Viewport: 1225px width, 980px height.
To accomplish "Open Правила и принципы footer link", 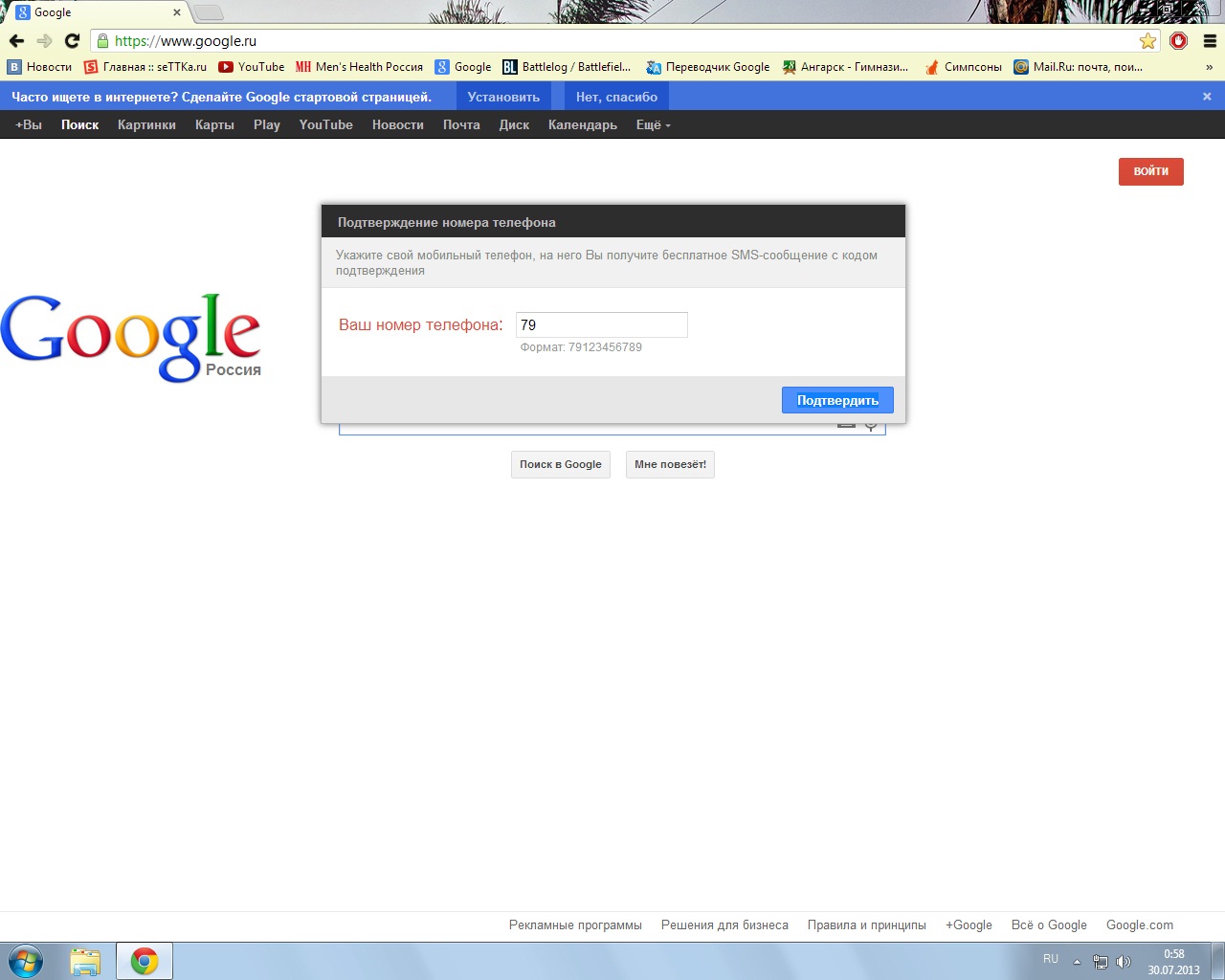I will click(x=867, y=924).
